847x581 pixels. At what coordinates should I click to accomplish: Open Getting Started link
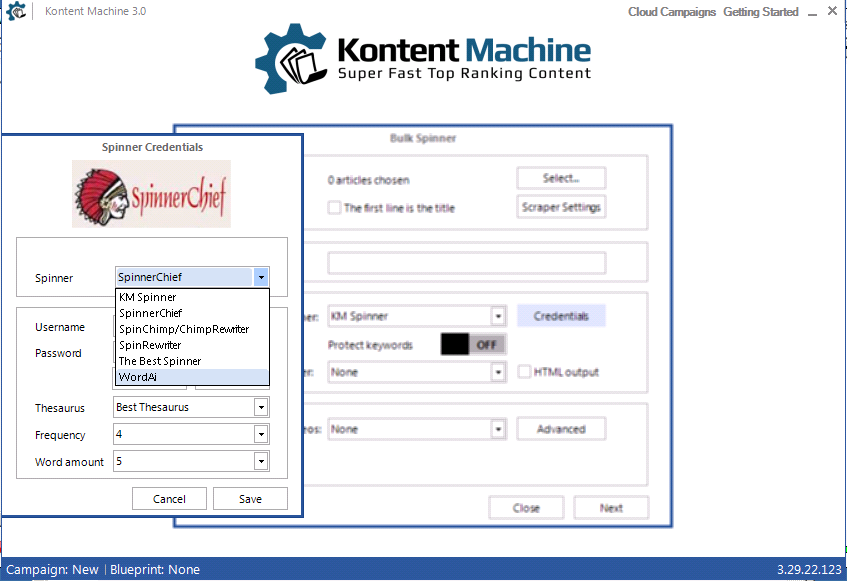tap(760, 12)
